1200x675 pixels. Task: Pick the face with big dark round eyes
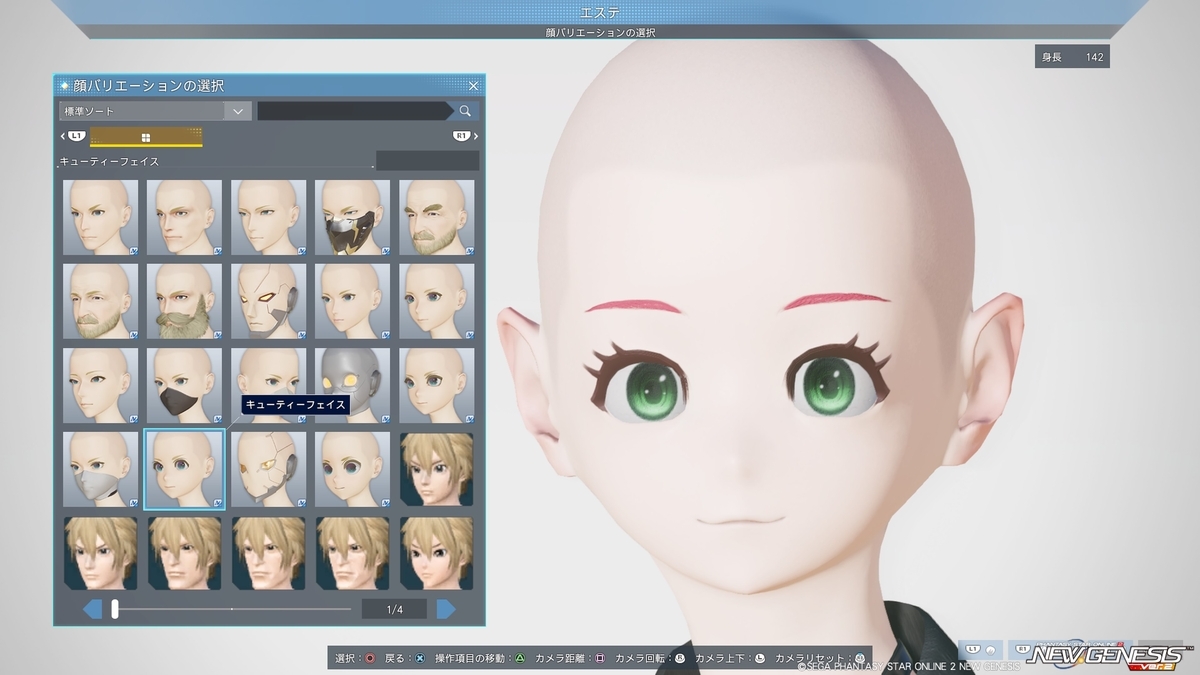353,469
